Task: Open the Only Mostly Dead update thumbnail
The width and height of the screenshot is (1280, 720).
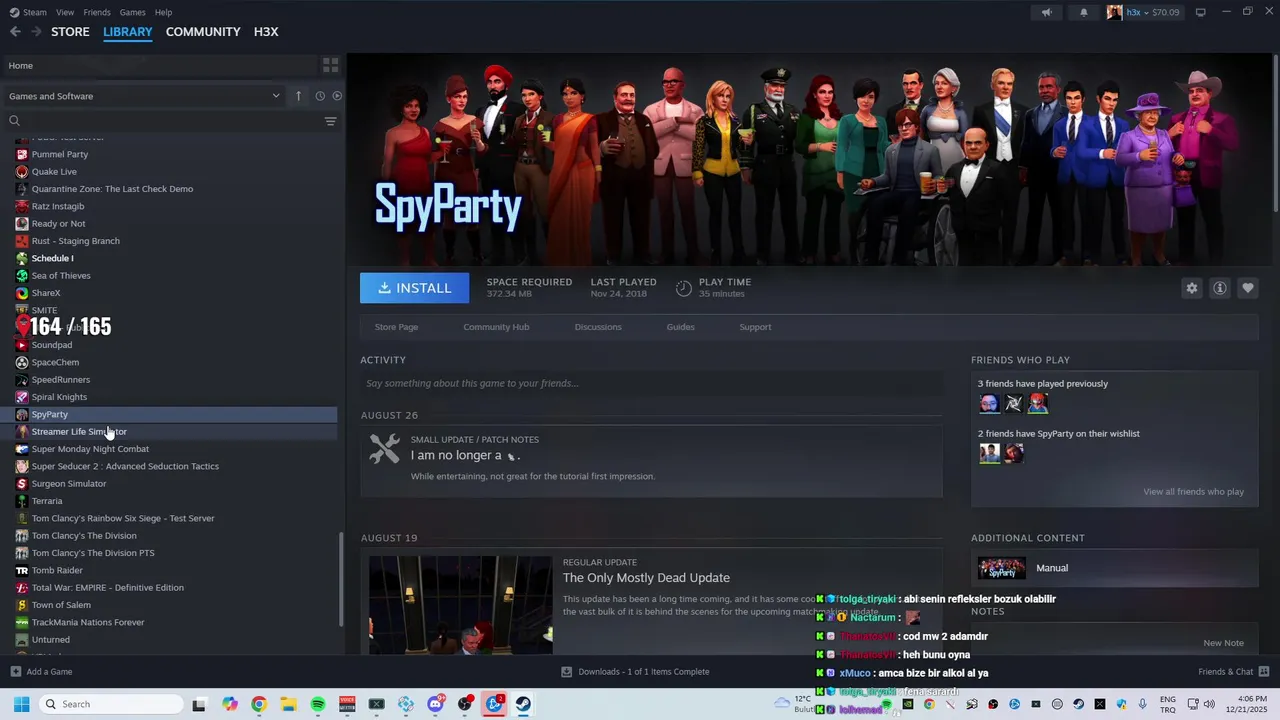Action: click(x=460, y=604)
